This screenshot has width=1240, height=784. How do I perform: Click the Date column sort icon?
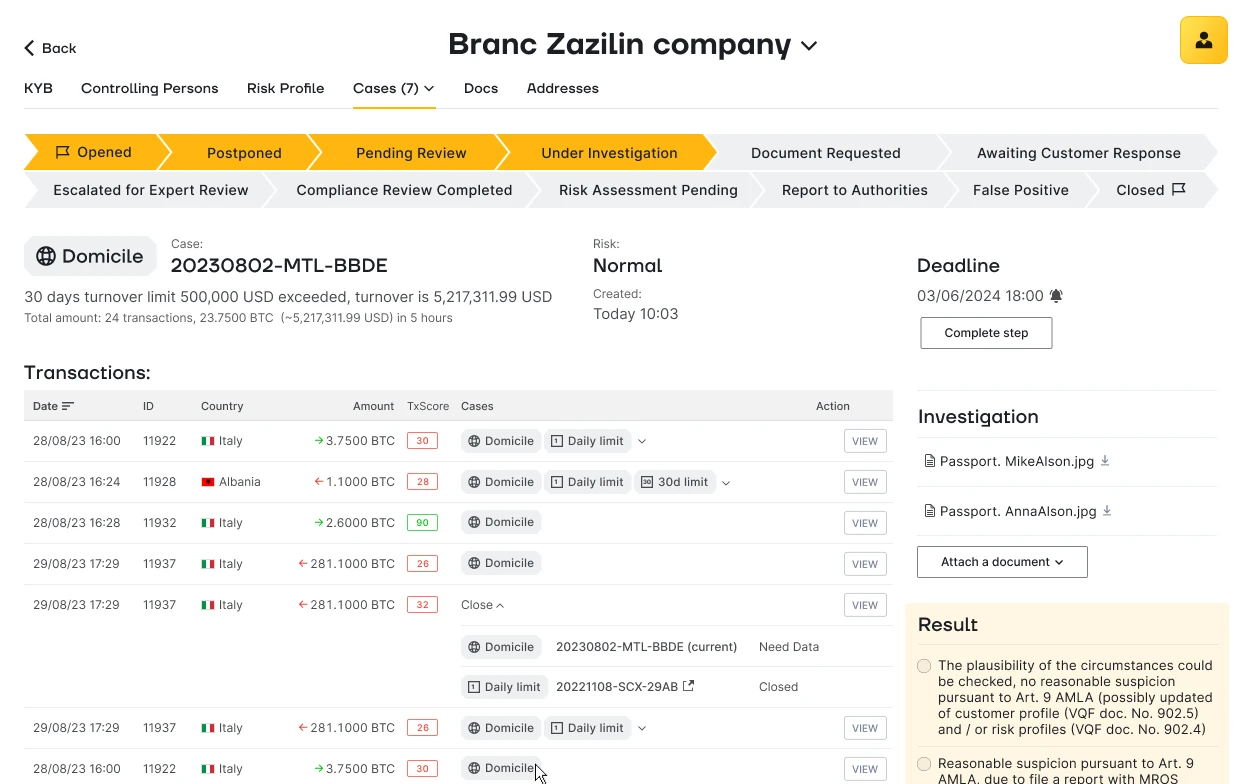click(68, 406)
